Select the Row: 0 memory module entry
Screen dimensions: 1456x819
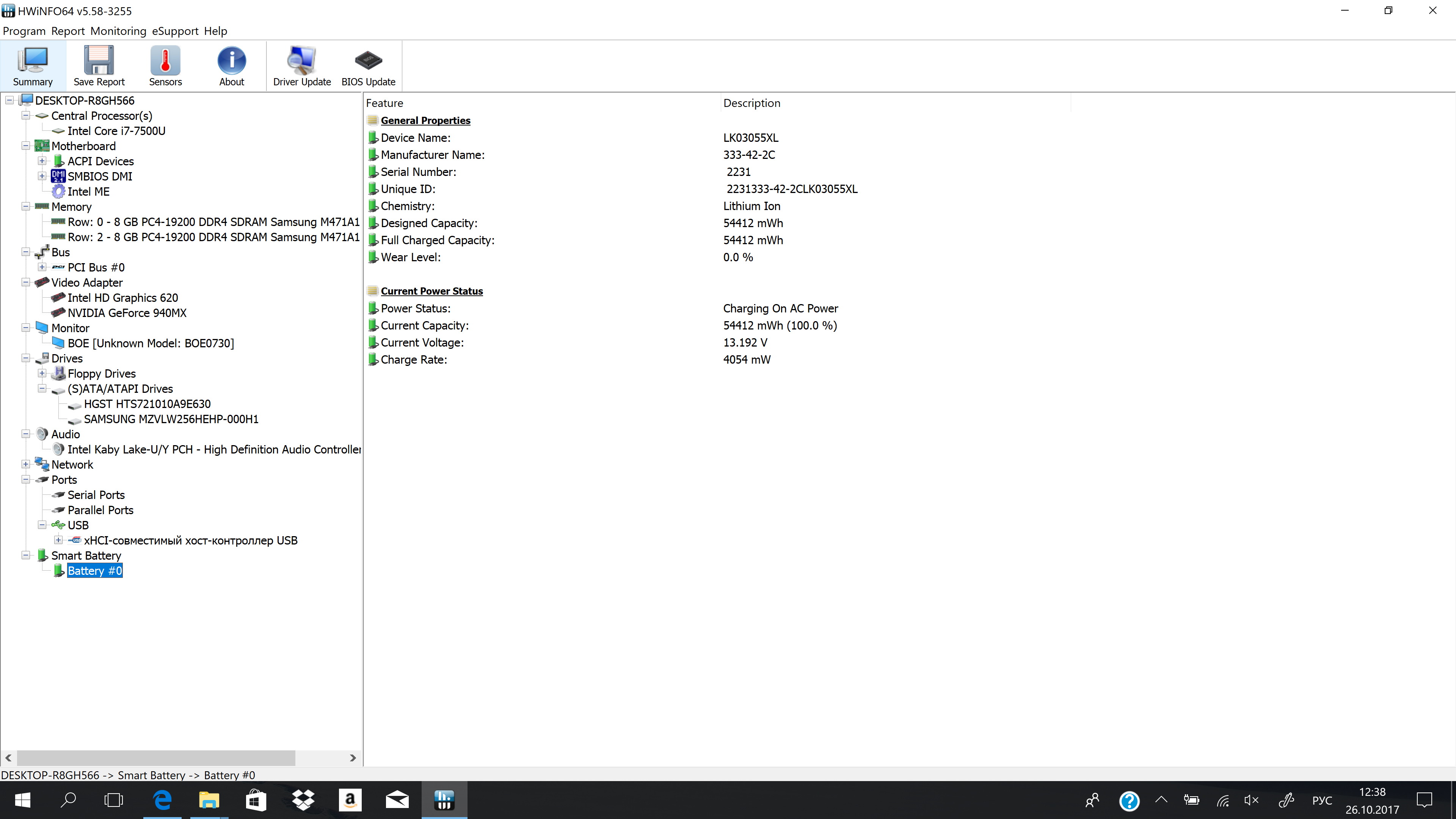click(213, 222)
